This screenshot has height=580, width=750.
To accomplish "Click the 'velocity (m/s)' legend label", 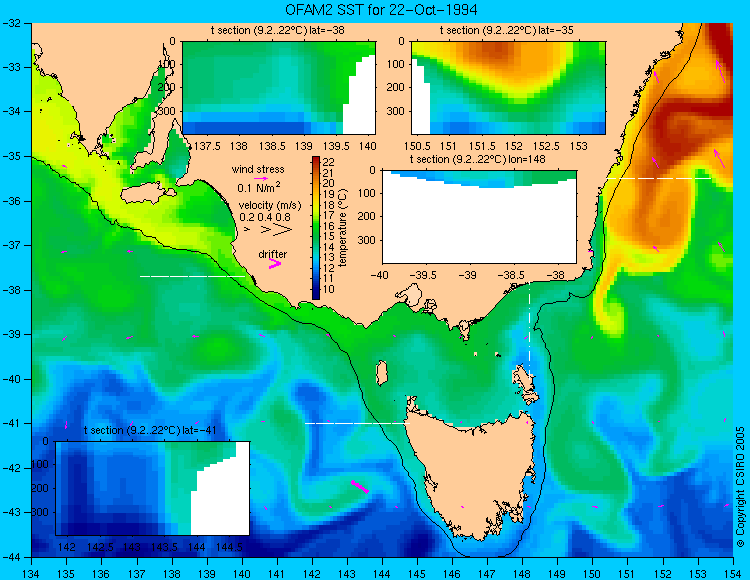I will coord(270,206).
